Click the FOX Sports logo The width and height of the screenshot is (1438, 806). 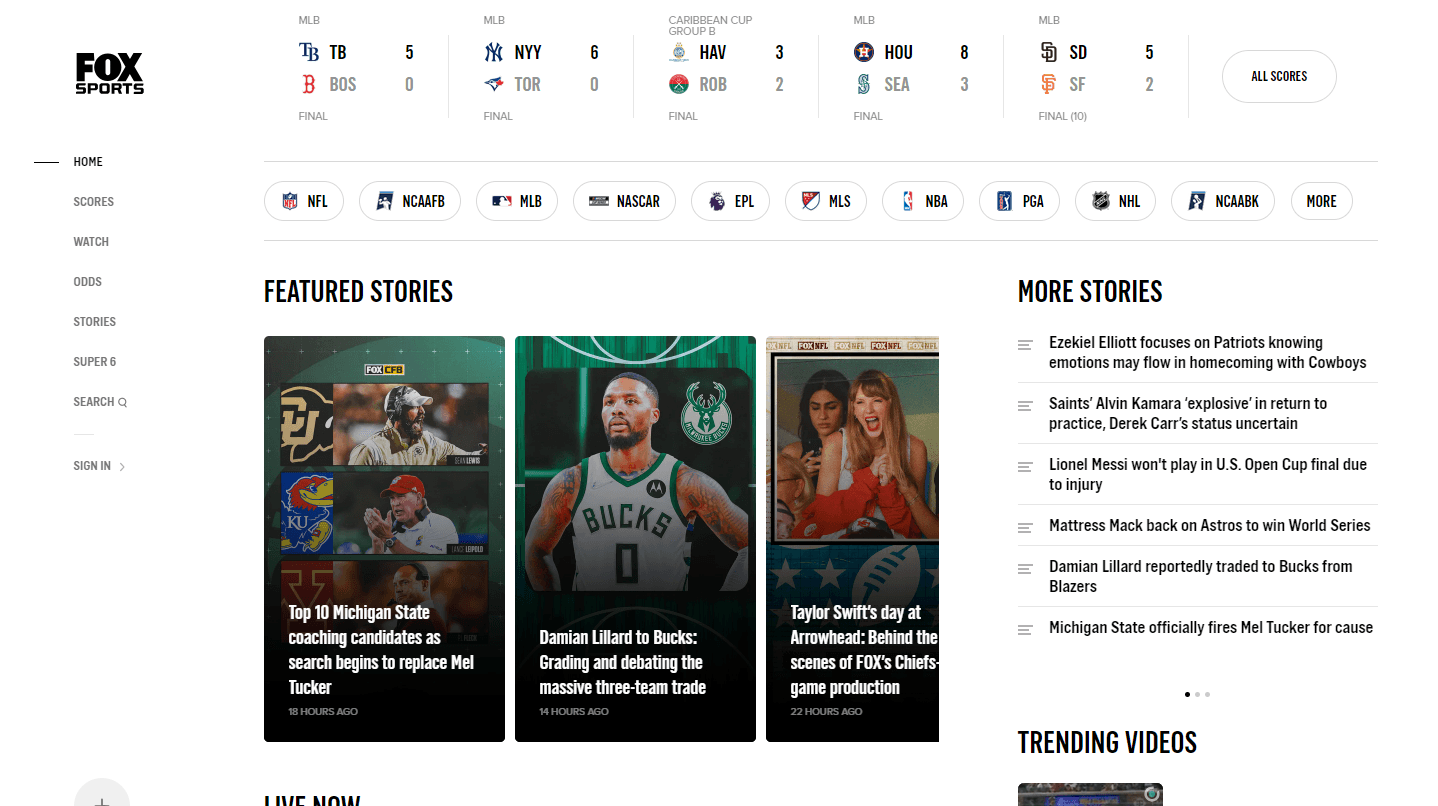tap(110, 74)
